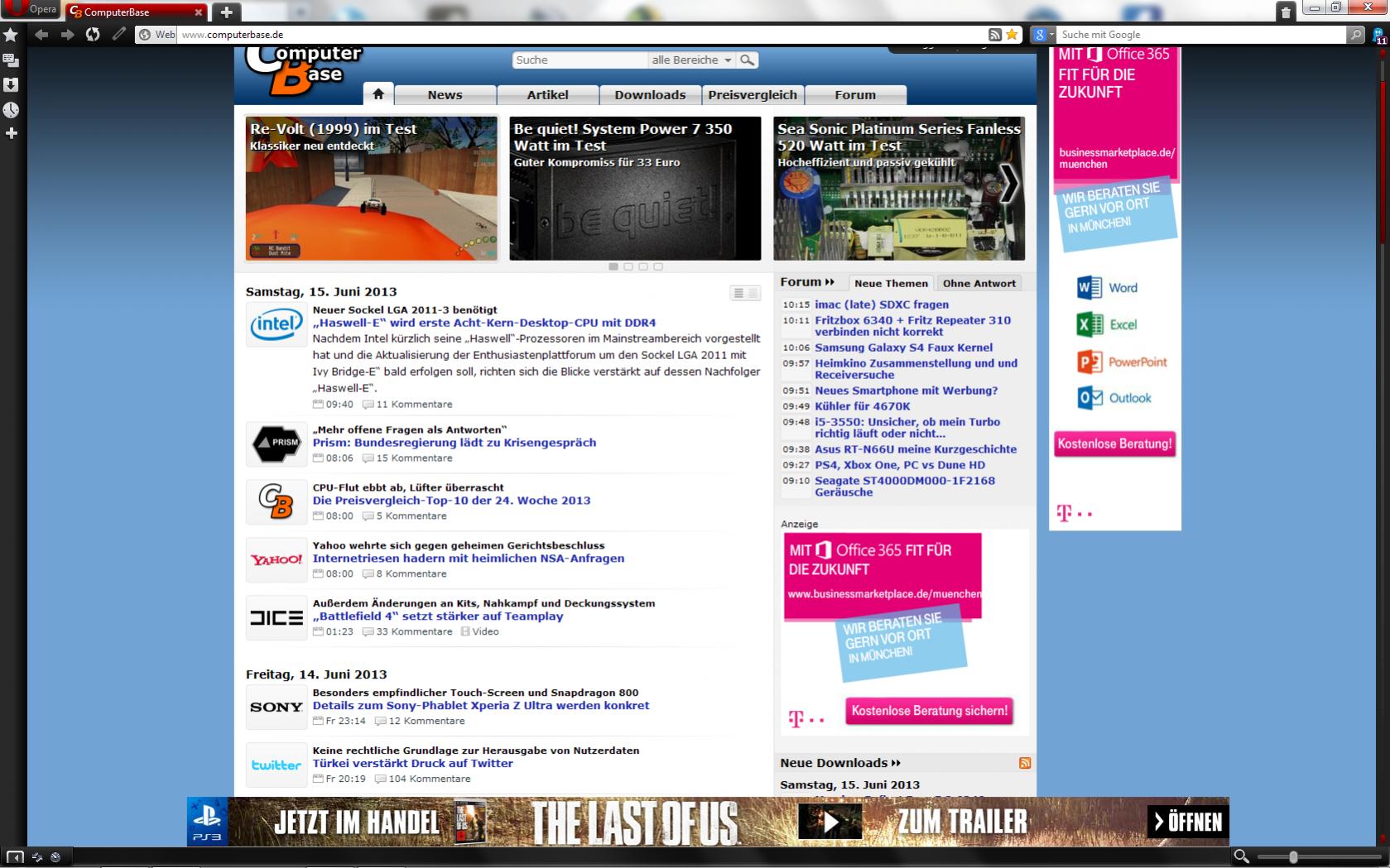Click the site Suche input field

580,60
